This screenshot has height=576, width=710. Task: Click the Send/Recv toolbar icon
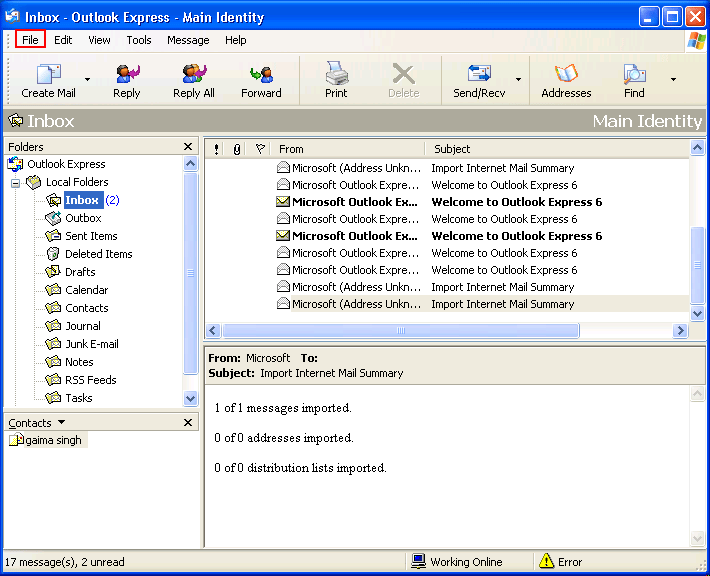[x=479, y=74]
